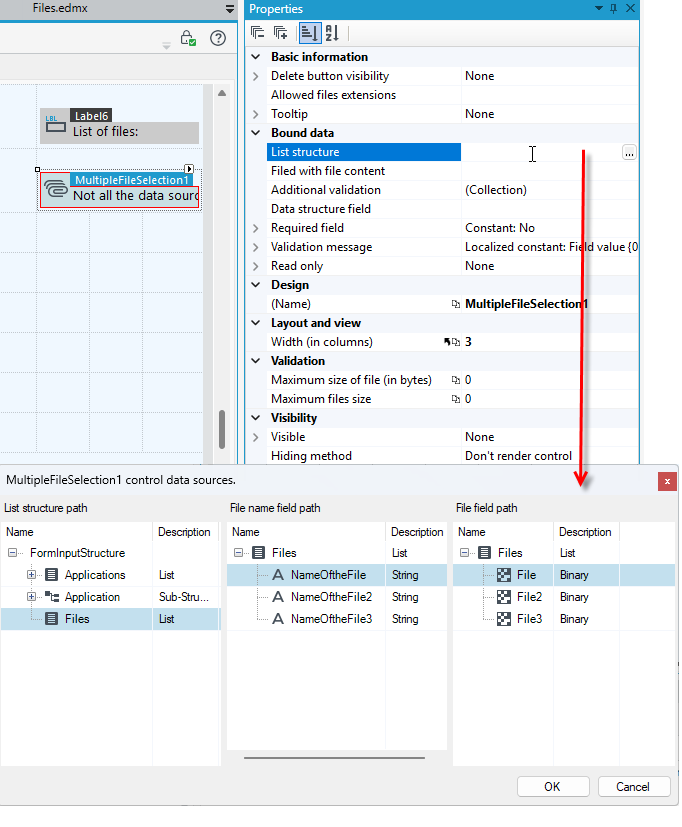This screenshot has height=827, width=682.
Task: Click Description header in File name field path
Action: point(417,532)
